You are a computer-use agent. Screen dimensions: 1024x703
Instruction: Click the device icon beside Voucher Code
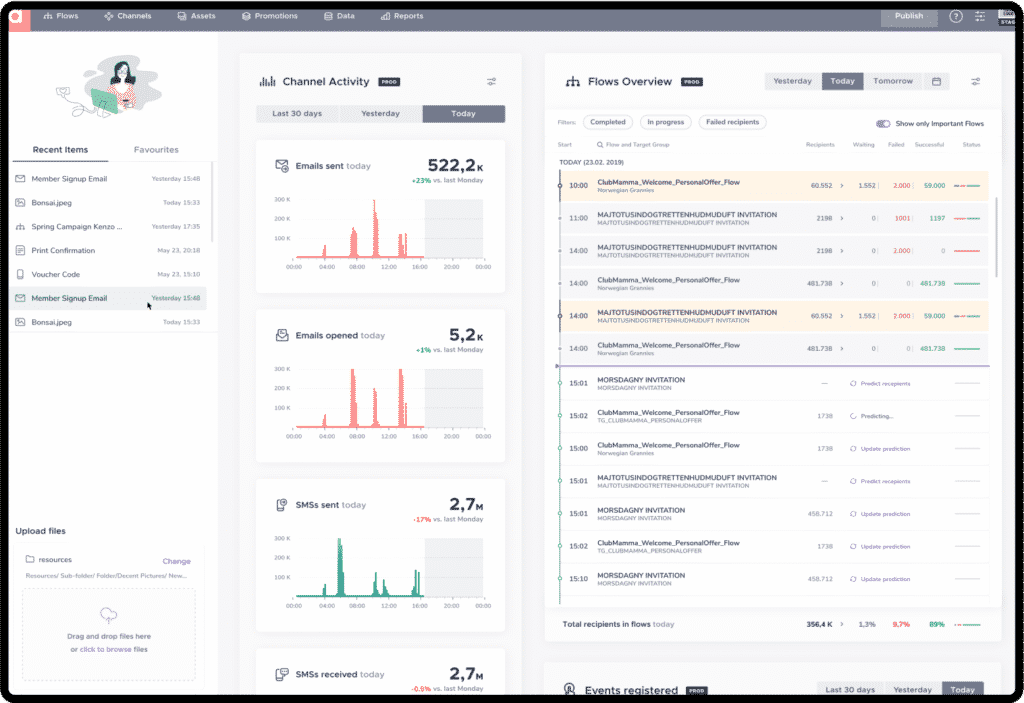tap(20, 274)
